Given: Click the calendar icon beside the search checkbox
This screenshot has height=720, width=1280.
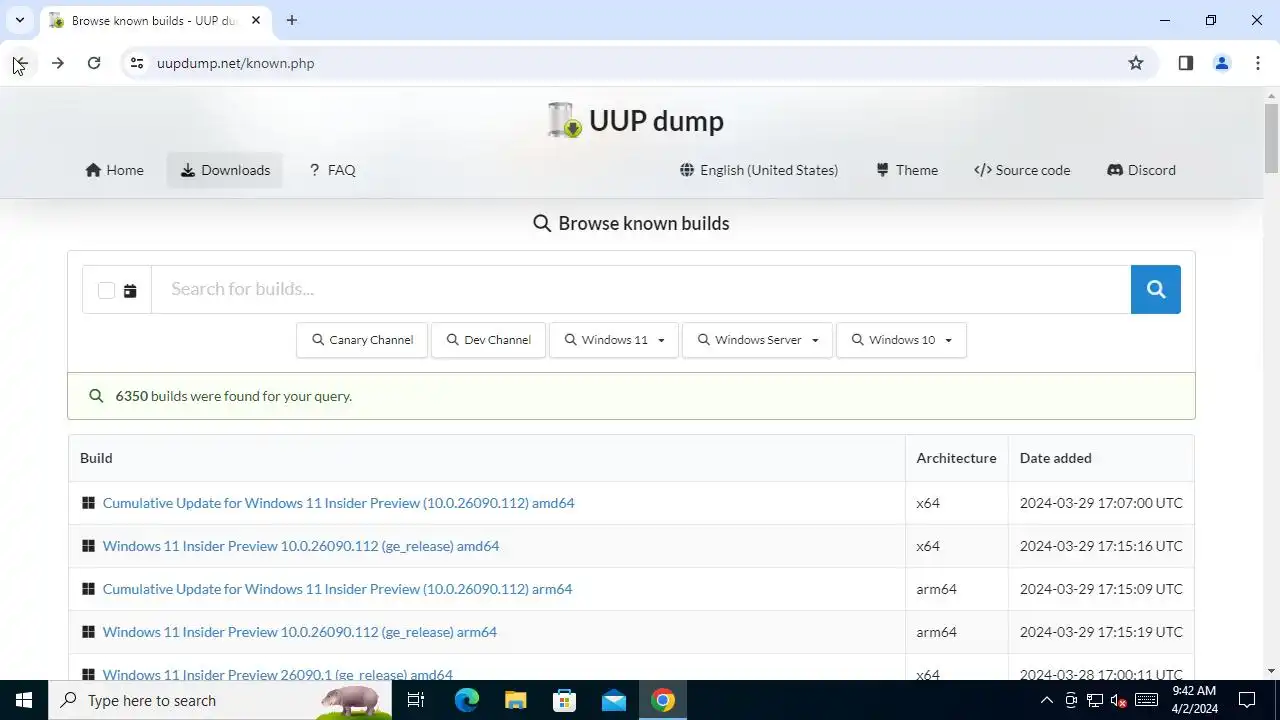Looking at the screenshot, I should coord(130,291).
